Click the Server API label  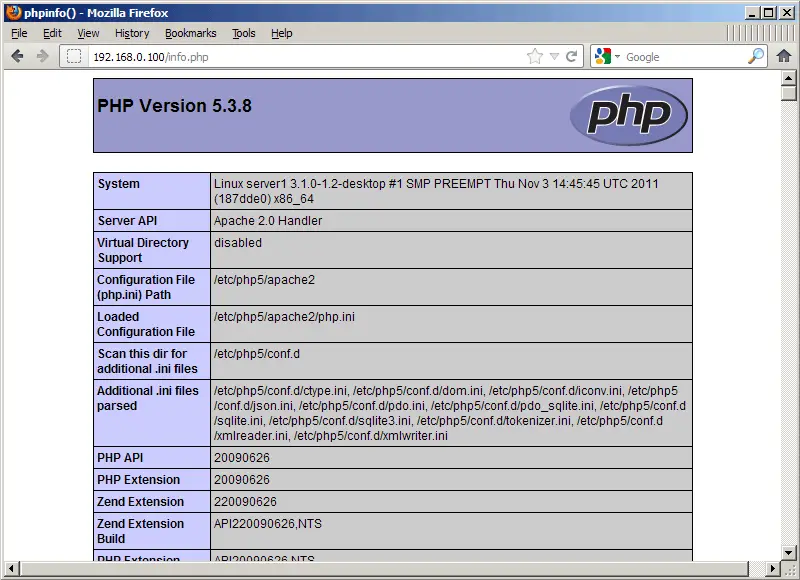127,220
